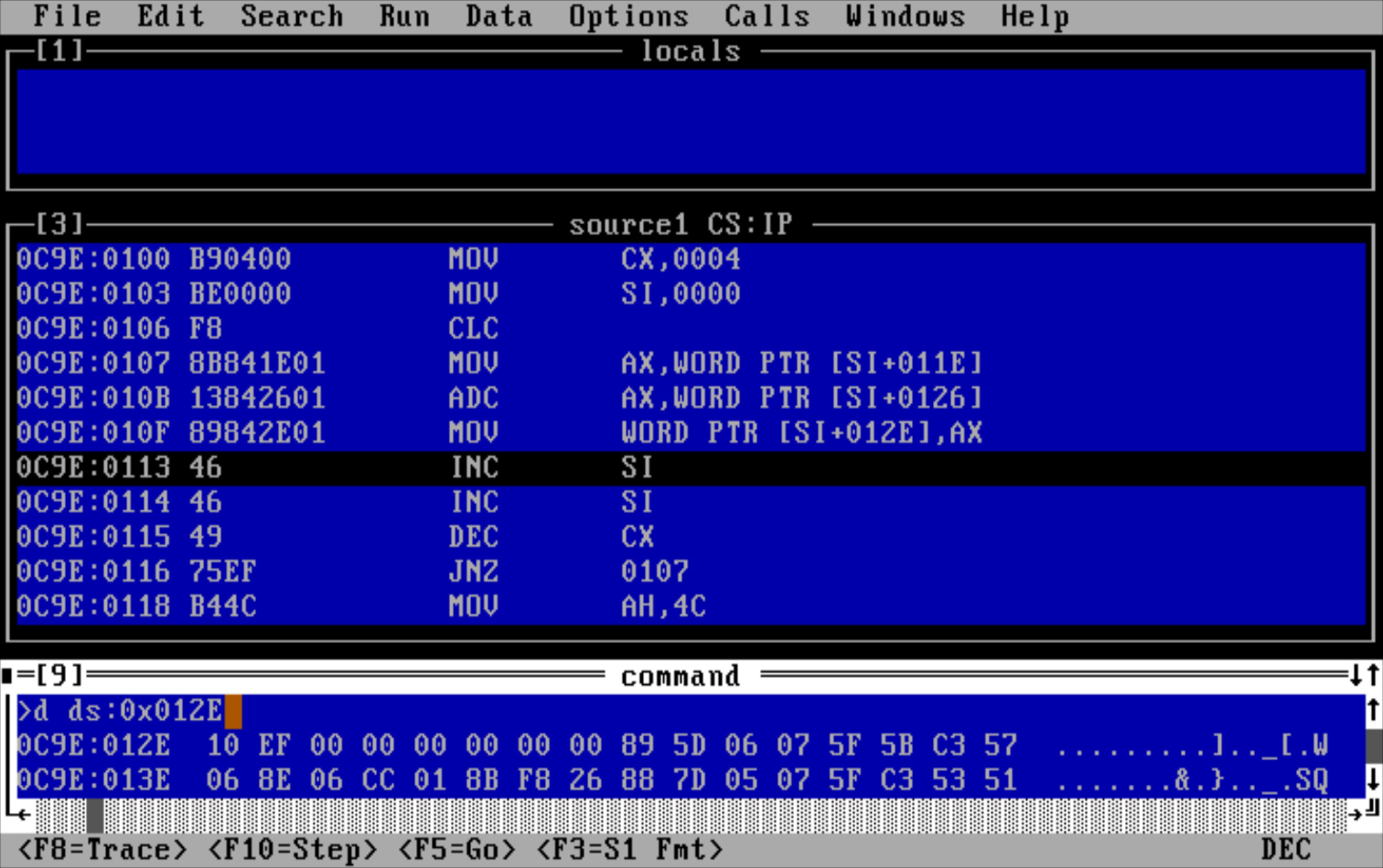
Task: Click window number [9] label
Action: [60, 675]
